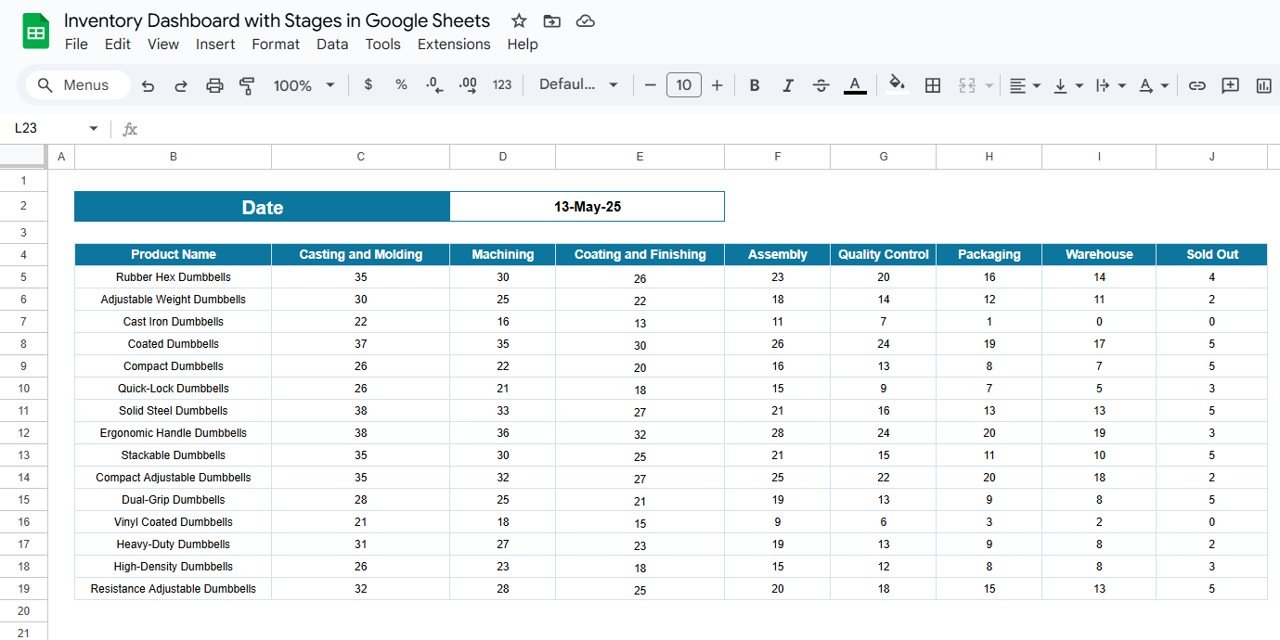Select the Paint format tool

(x=247, y=86)
